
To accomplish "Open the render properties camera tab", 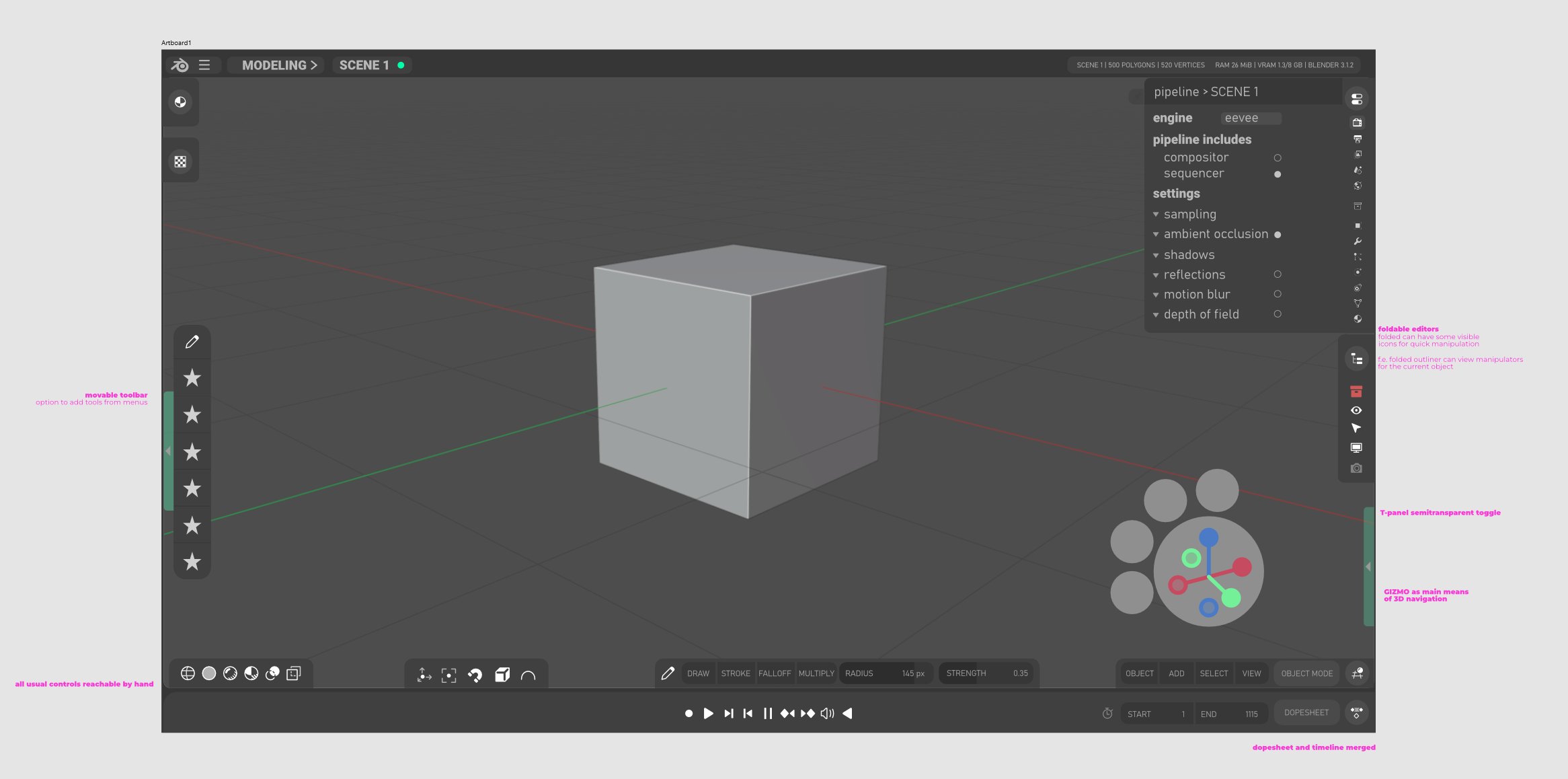I will (1358, 122).
